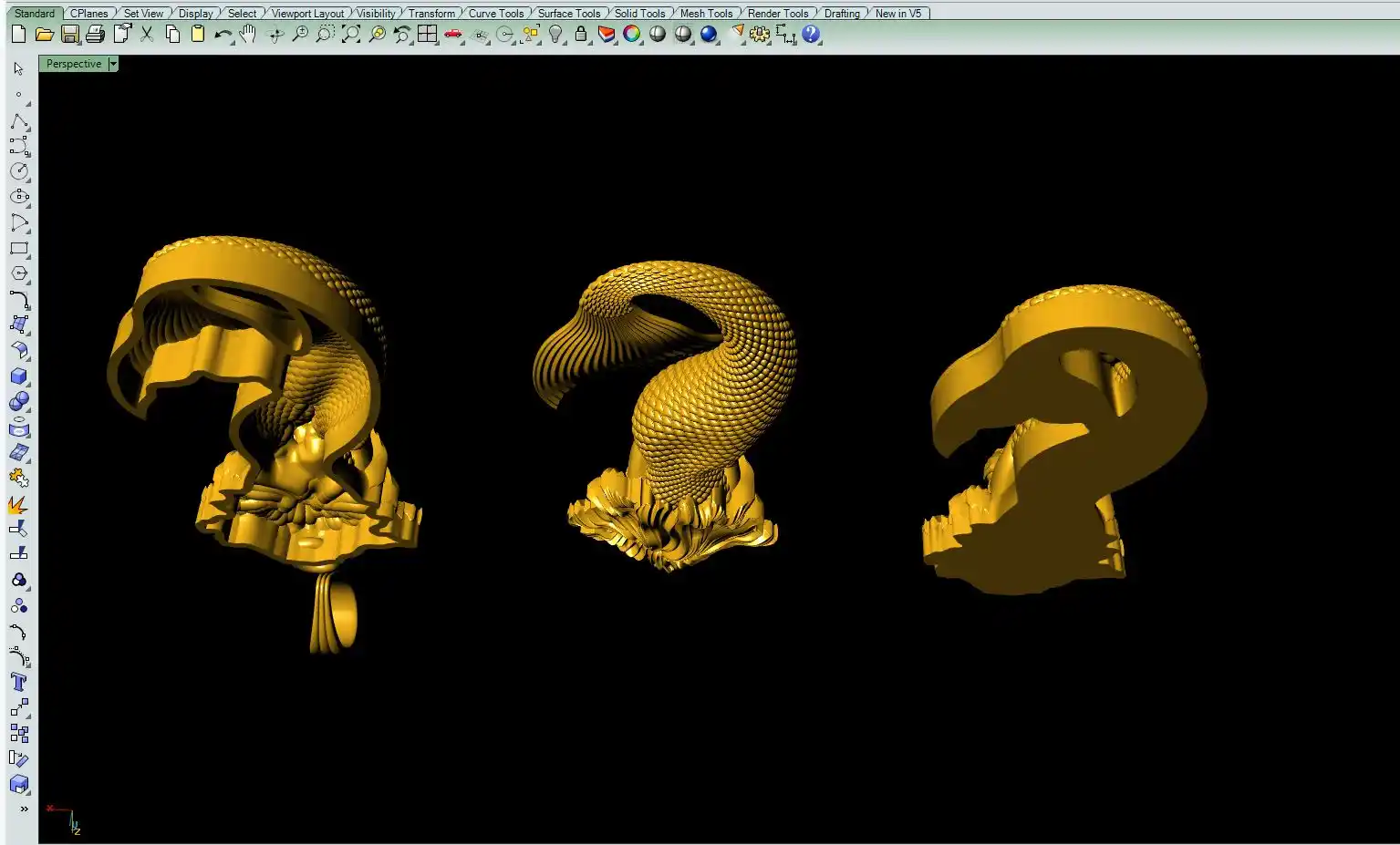Open the Mesh Tools tab
The image size is (1400, 845).
click(x=706, y=14)
